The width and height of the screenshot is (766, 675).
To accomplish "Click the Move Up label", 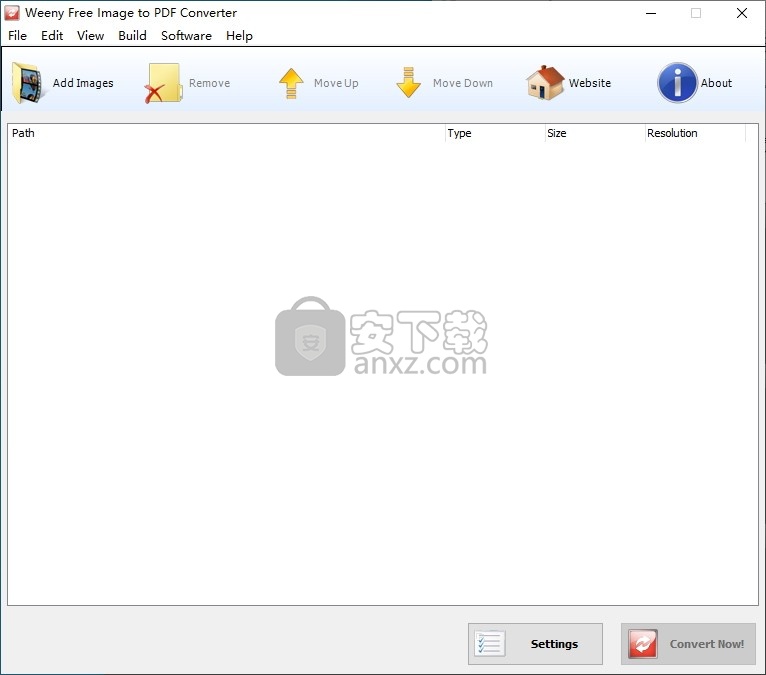I will pyautogui.click(x=336, y=83).
